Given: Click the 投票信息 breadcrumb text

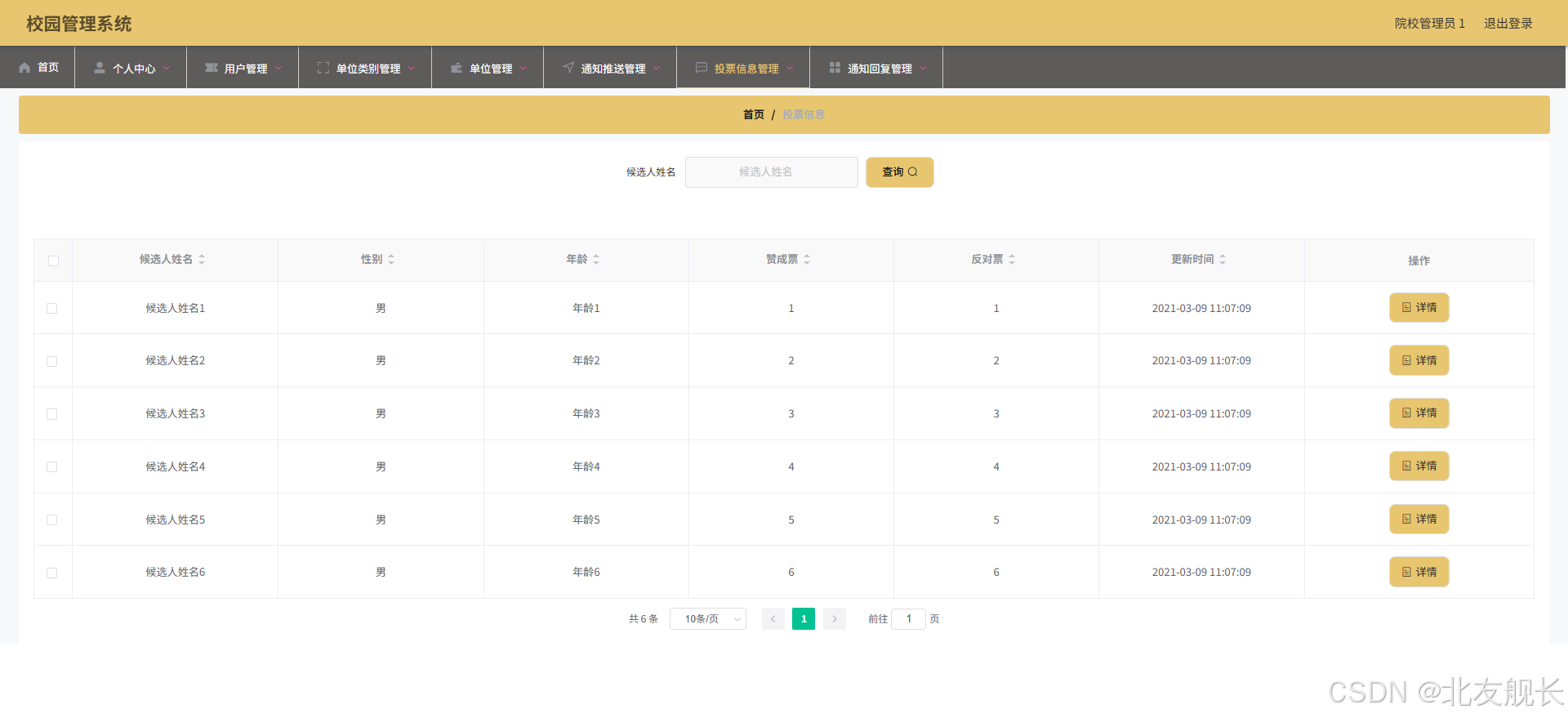Looking at the screenshot, I should (804, 114).
